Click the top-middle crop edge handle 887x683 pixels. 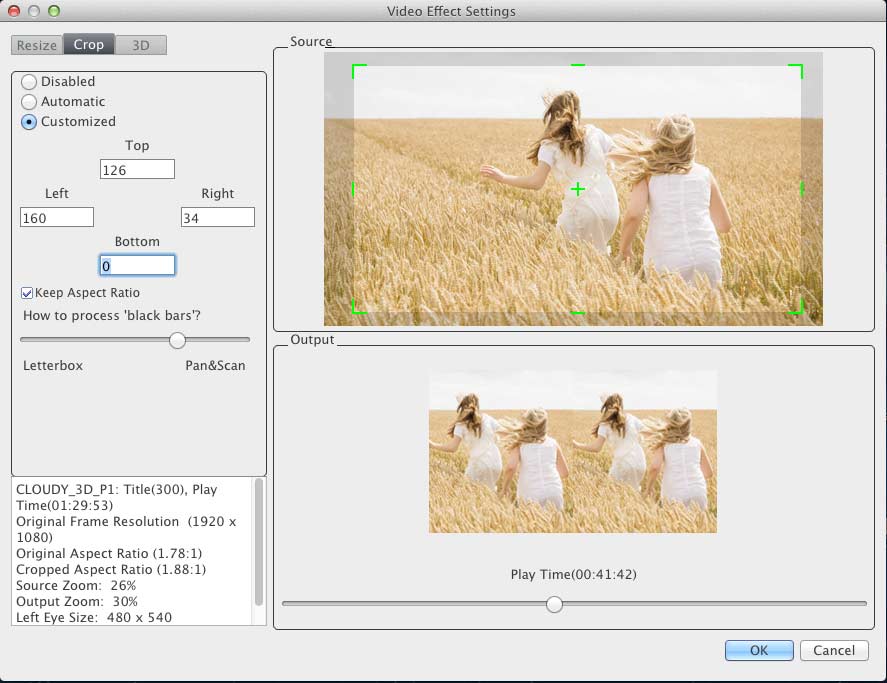pos(577,66)
